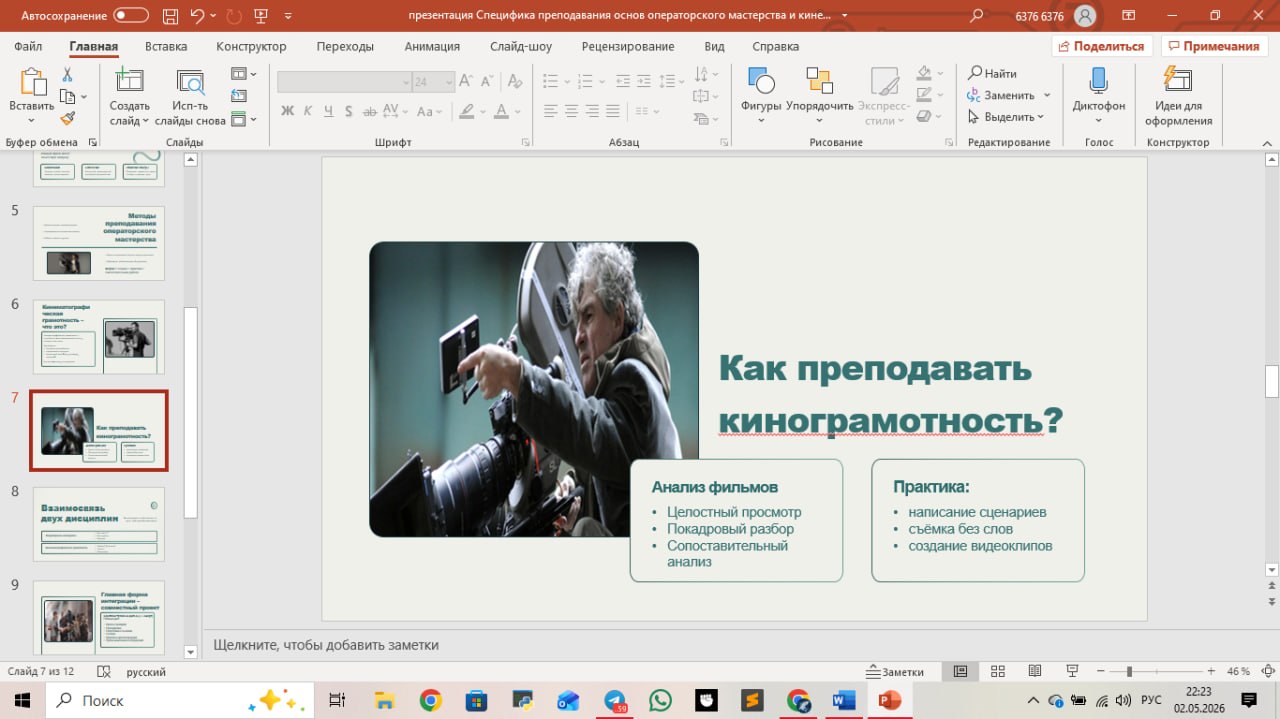Image resolution: width=1280 pixels, height=719 pixels.
Task: Click the text highlight color button
Action: pyautogui.click(x=466, y=111)
